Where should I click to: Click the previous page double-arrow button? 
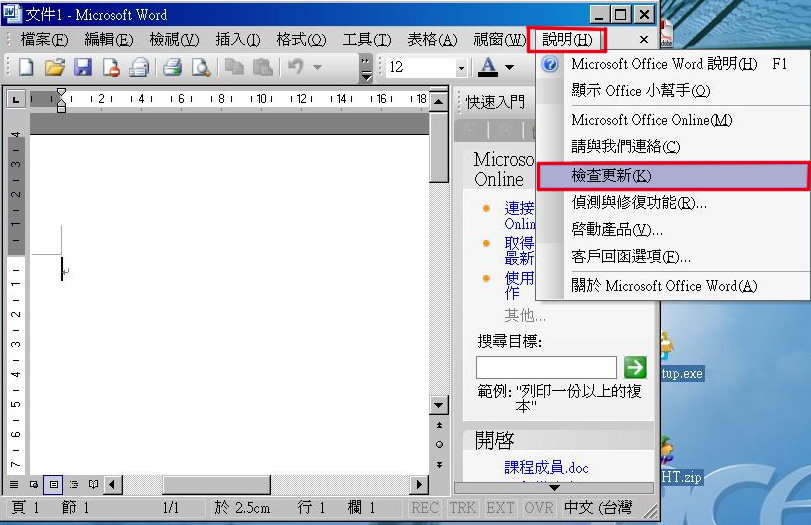(439, 425)
